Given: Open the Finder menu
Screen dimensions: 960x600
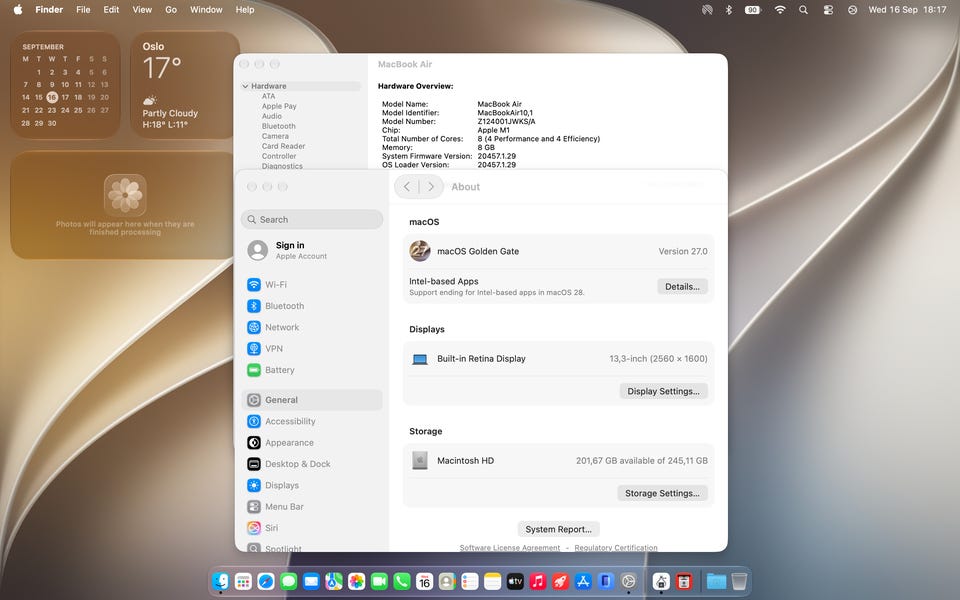Looking at the screenshot, I should (x=49, y=10).
